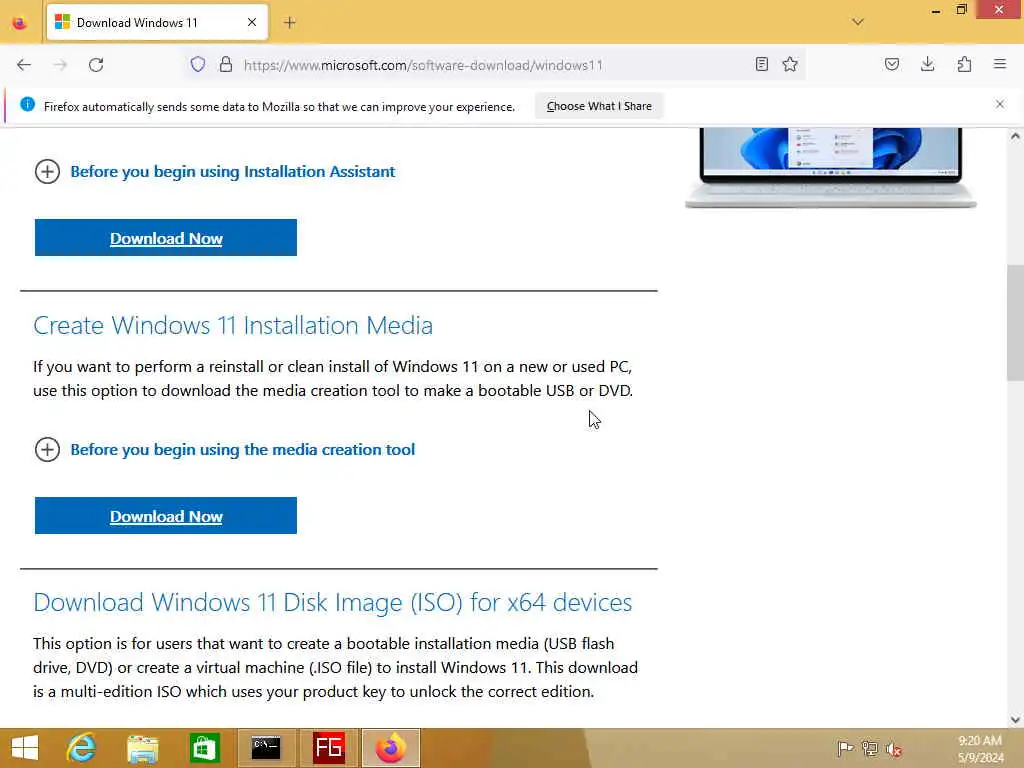Bookmark this page with star

click(x=790, y=64)
